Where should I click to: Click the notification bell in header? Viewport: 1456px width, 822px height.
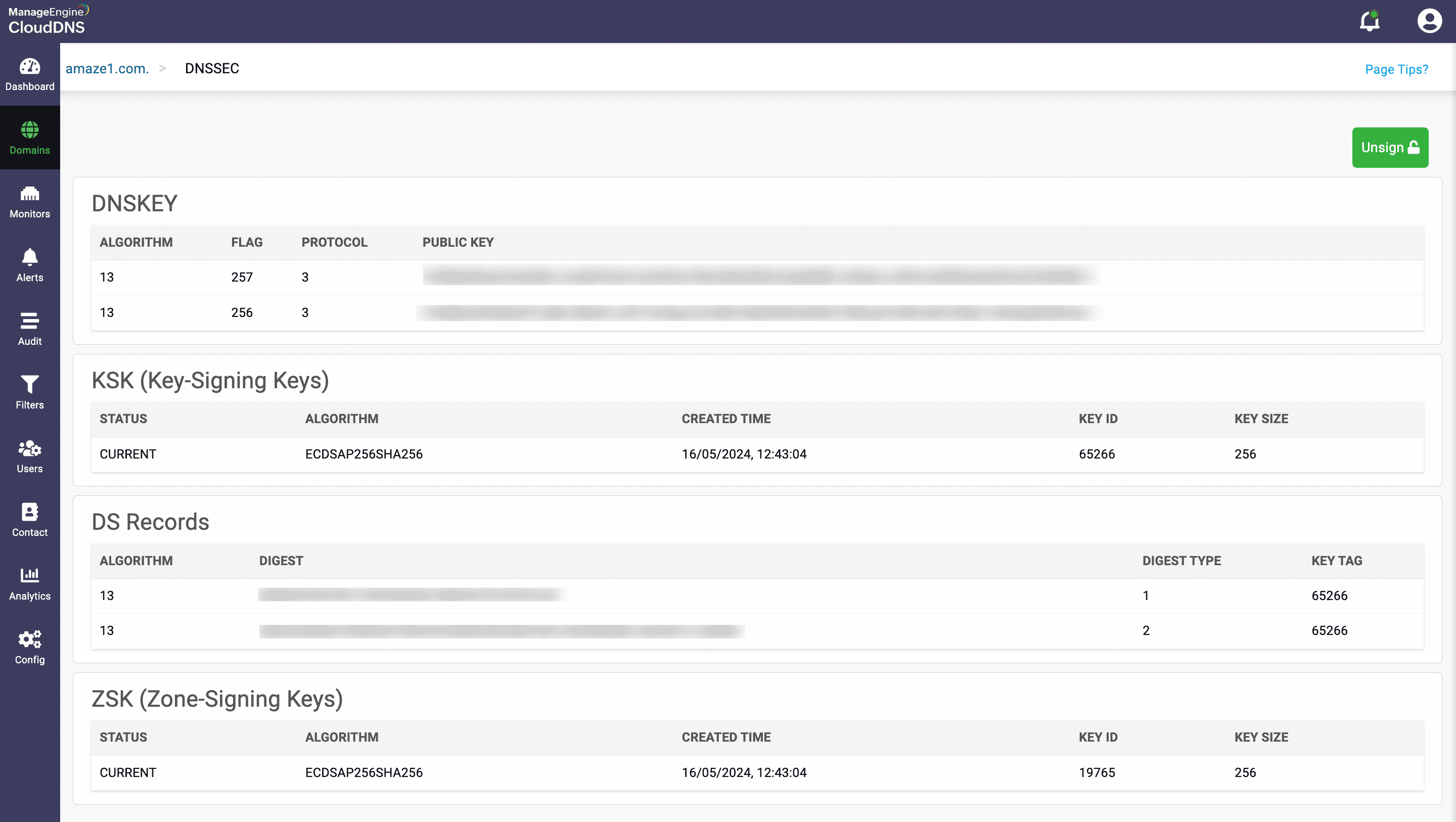(x=1370, y=21)
